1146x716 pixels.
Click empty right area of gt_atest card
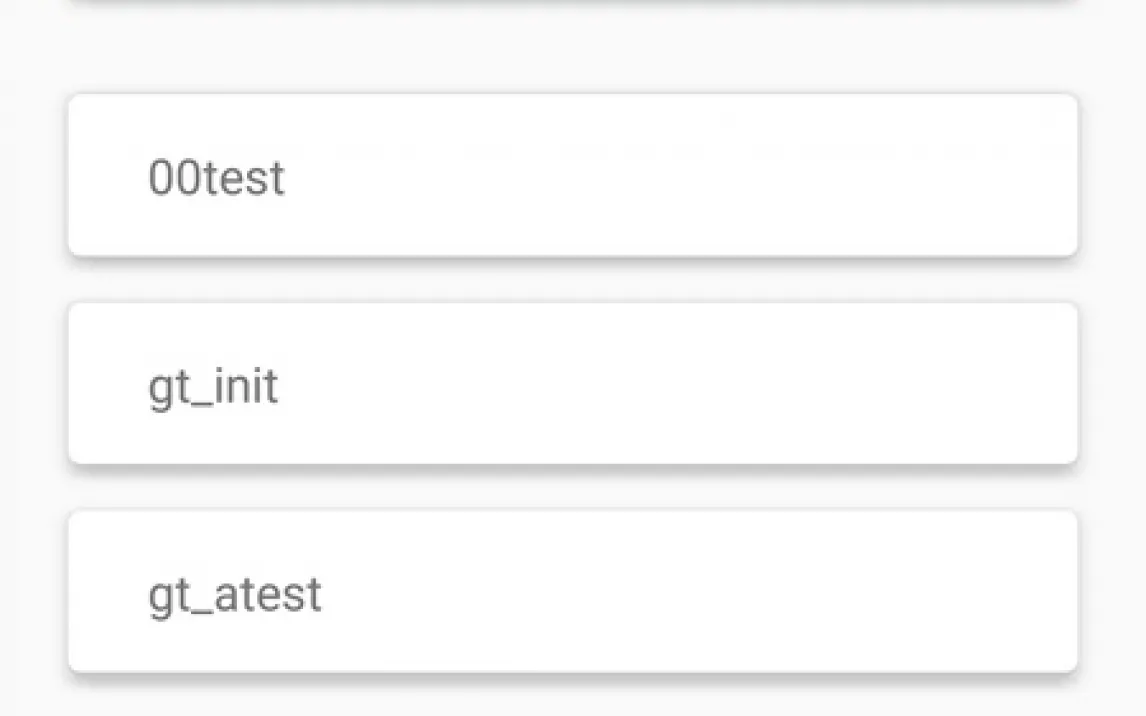pyautogui.click(x=850, y=592)
